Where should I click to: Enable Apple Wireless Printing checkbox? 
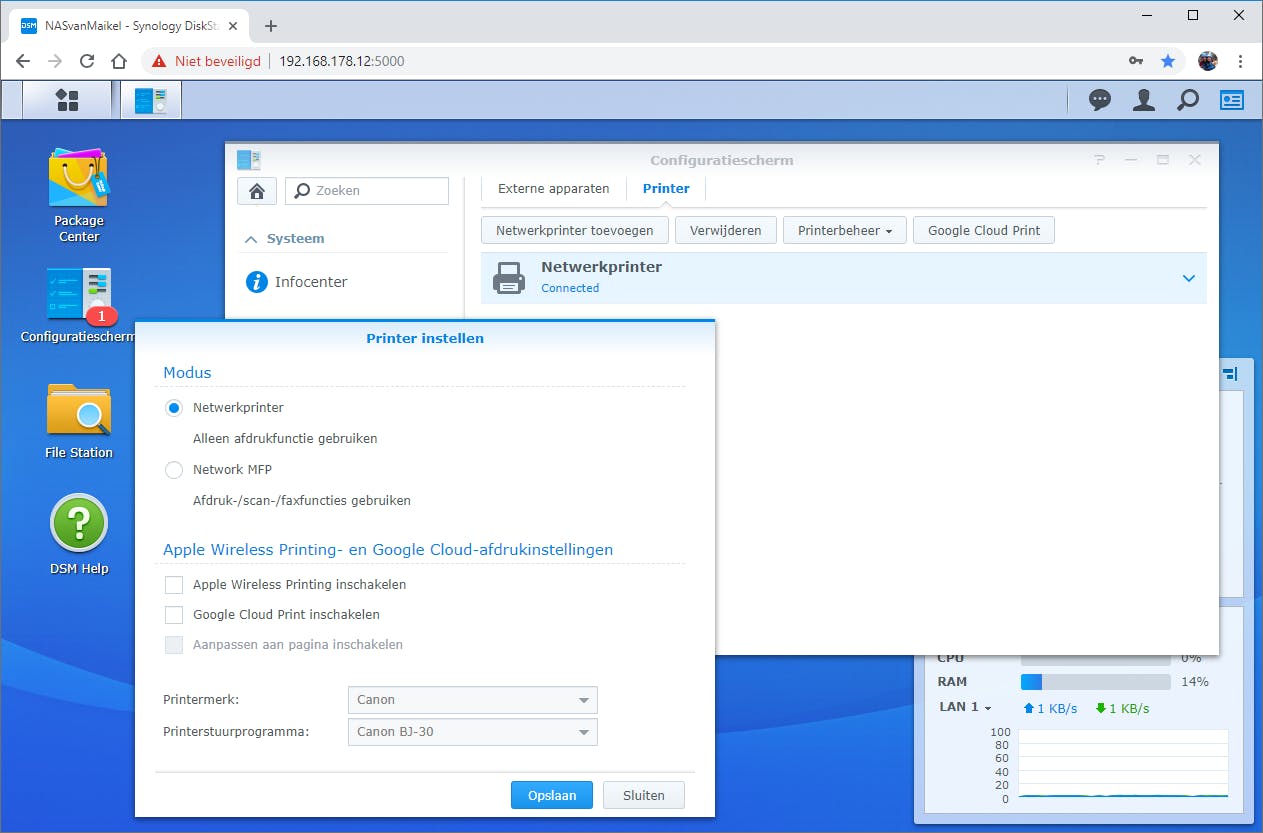tap(174, 585)
